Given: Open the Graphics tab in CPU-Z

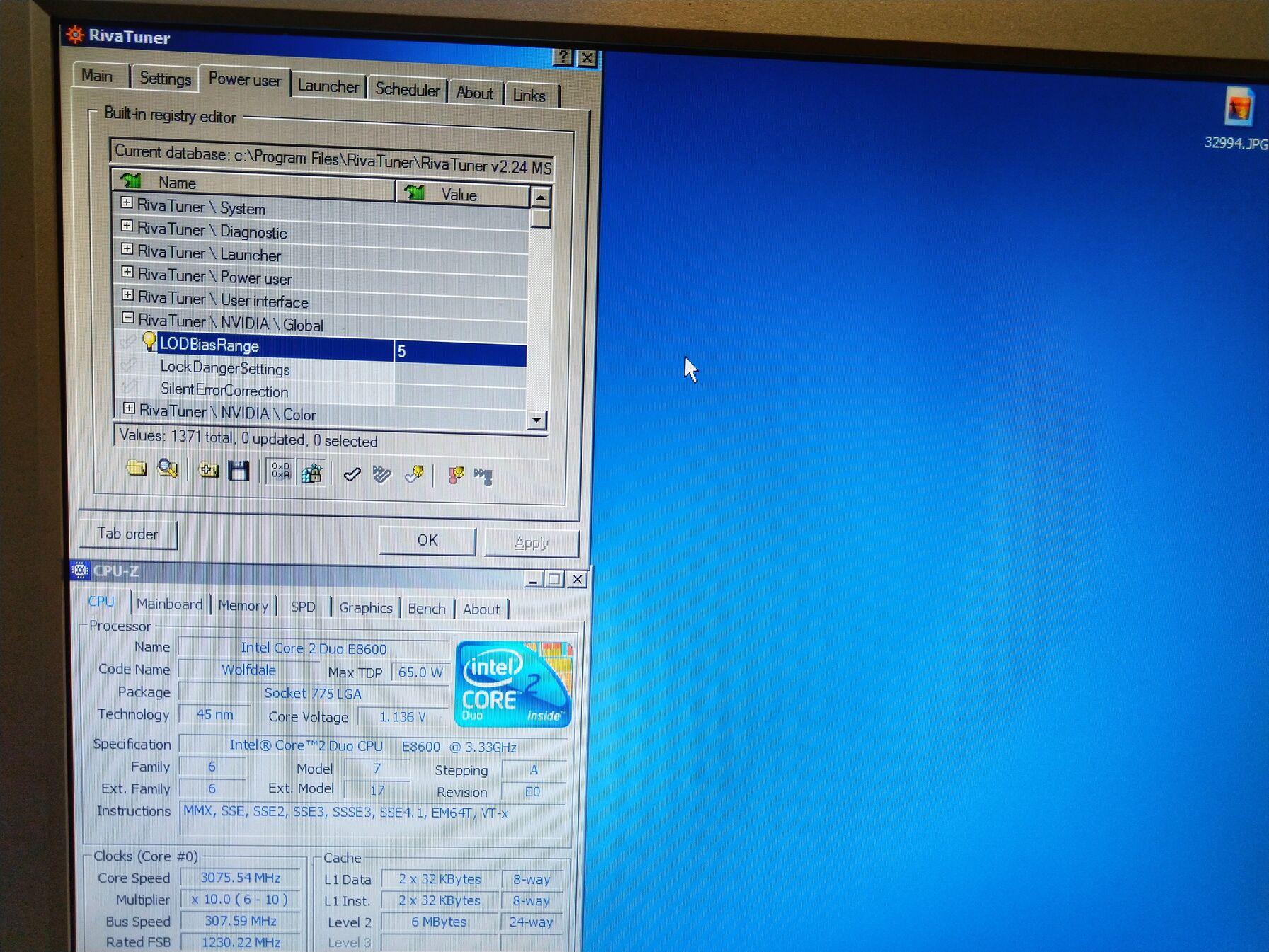Looking at the screenshot, I should 365,608.
